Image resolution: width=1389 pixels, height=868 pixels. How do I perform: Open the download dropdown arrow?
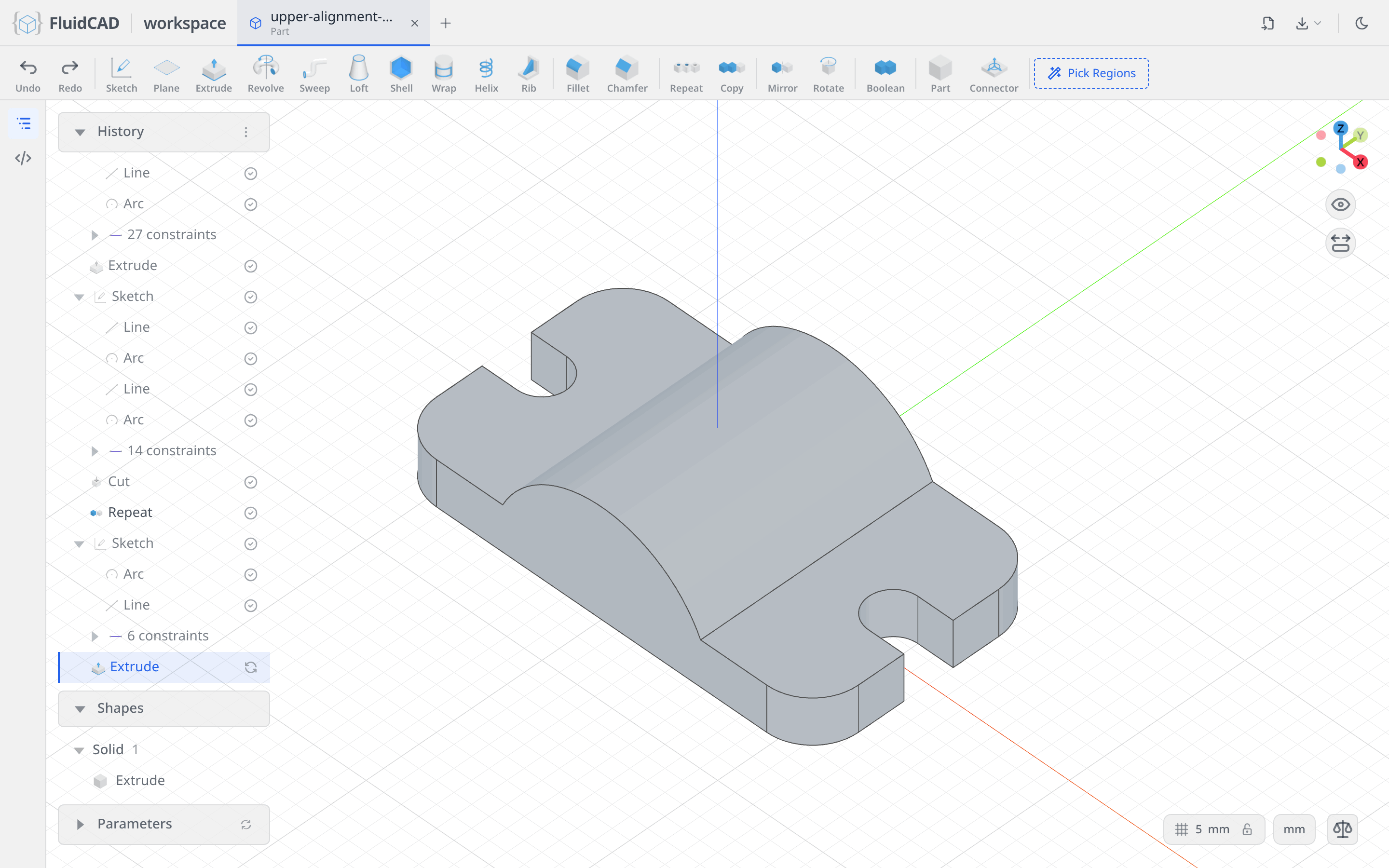click(1318, 23)
